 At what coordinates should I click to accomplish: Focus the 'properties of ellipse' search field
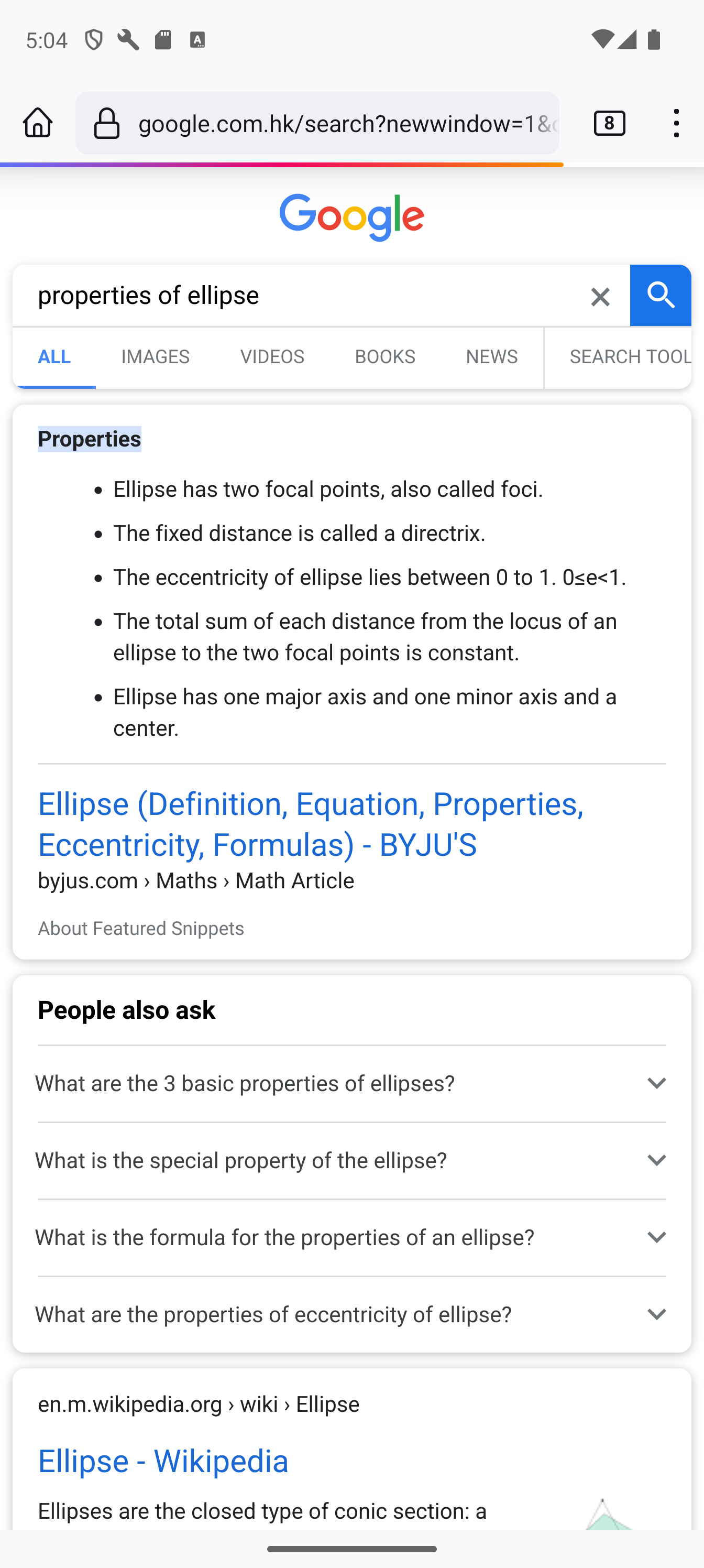(x=298, y=296)
